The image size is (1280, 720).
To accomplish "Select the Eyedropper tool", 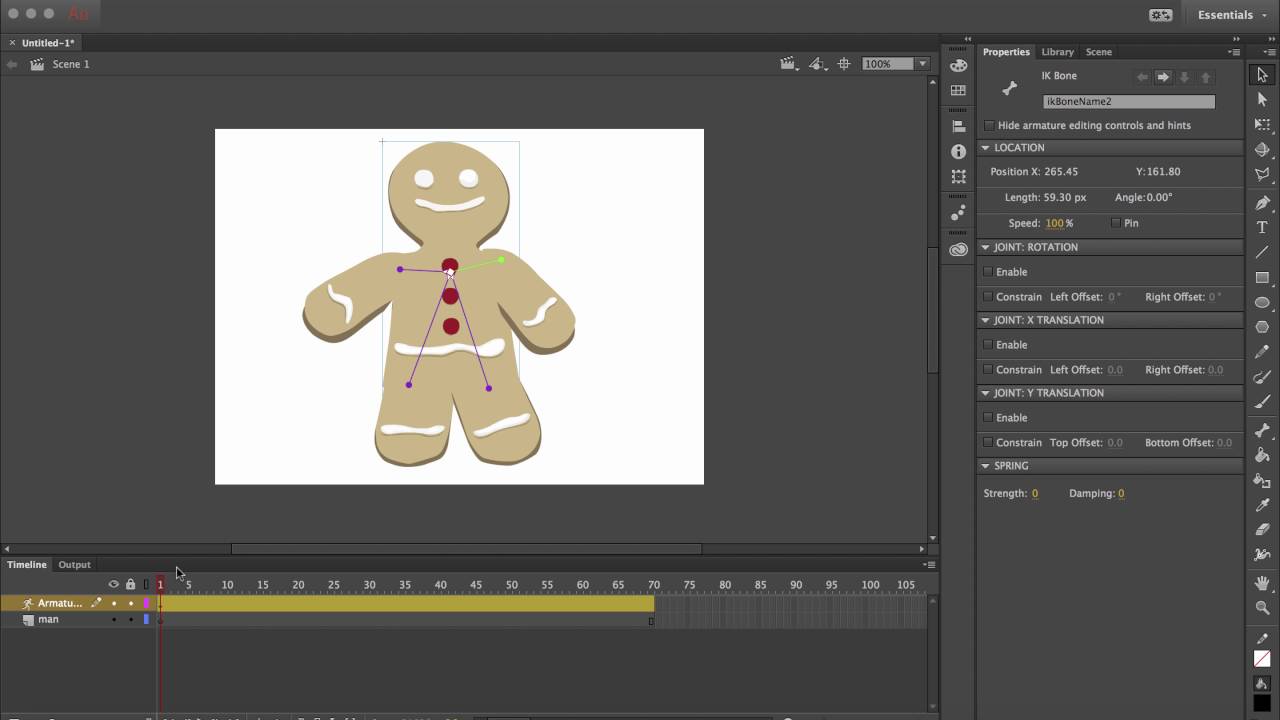I will point(1262,505).
